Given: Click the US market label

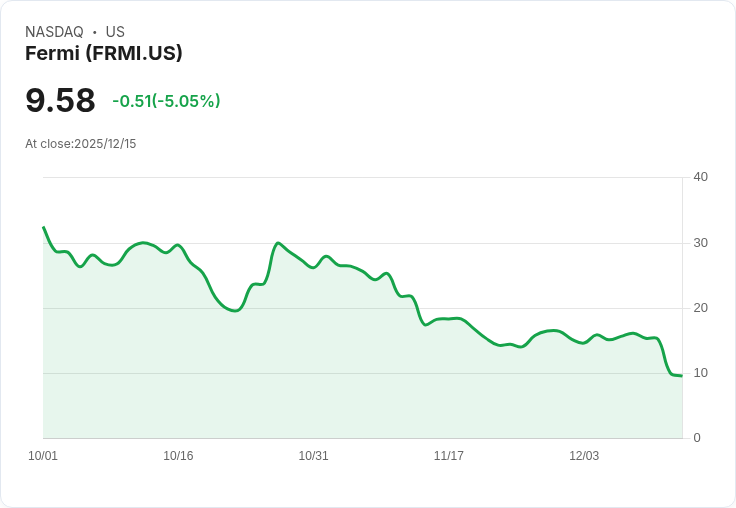Looking at the screenshot, I should [115, 32].
